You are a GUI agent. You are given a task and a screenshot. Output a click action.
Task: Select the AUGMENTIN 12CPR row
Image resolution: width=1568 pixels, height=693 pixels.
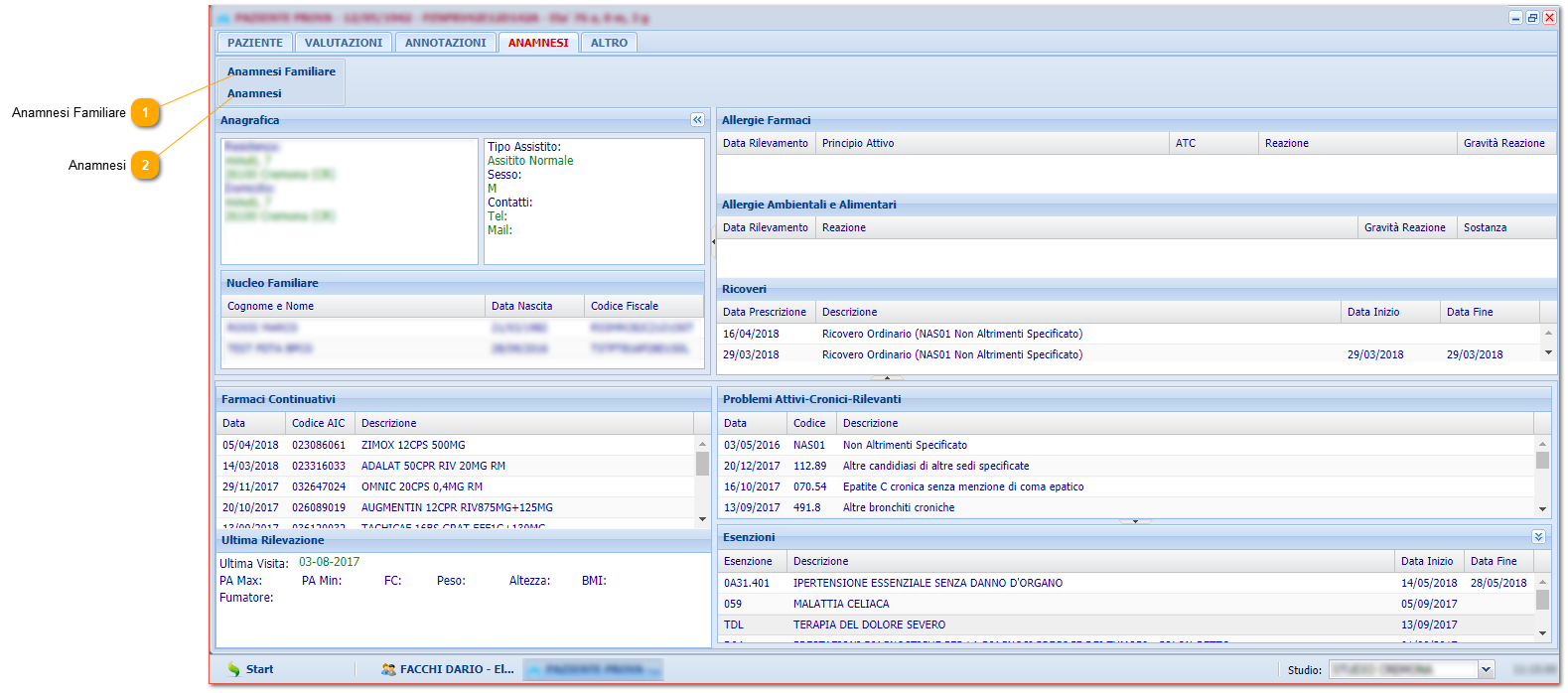pyautogui.click(x=456, y=507)
